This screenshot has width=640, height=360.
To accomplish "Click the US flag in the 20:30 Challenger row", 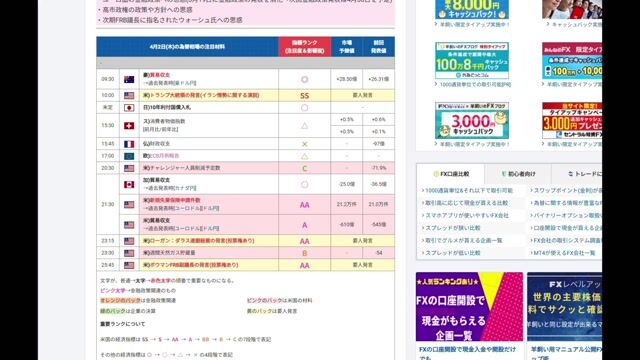I will (x=129, y=168).
